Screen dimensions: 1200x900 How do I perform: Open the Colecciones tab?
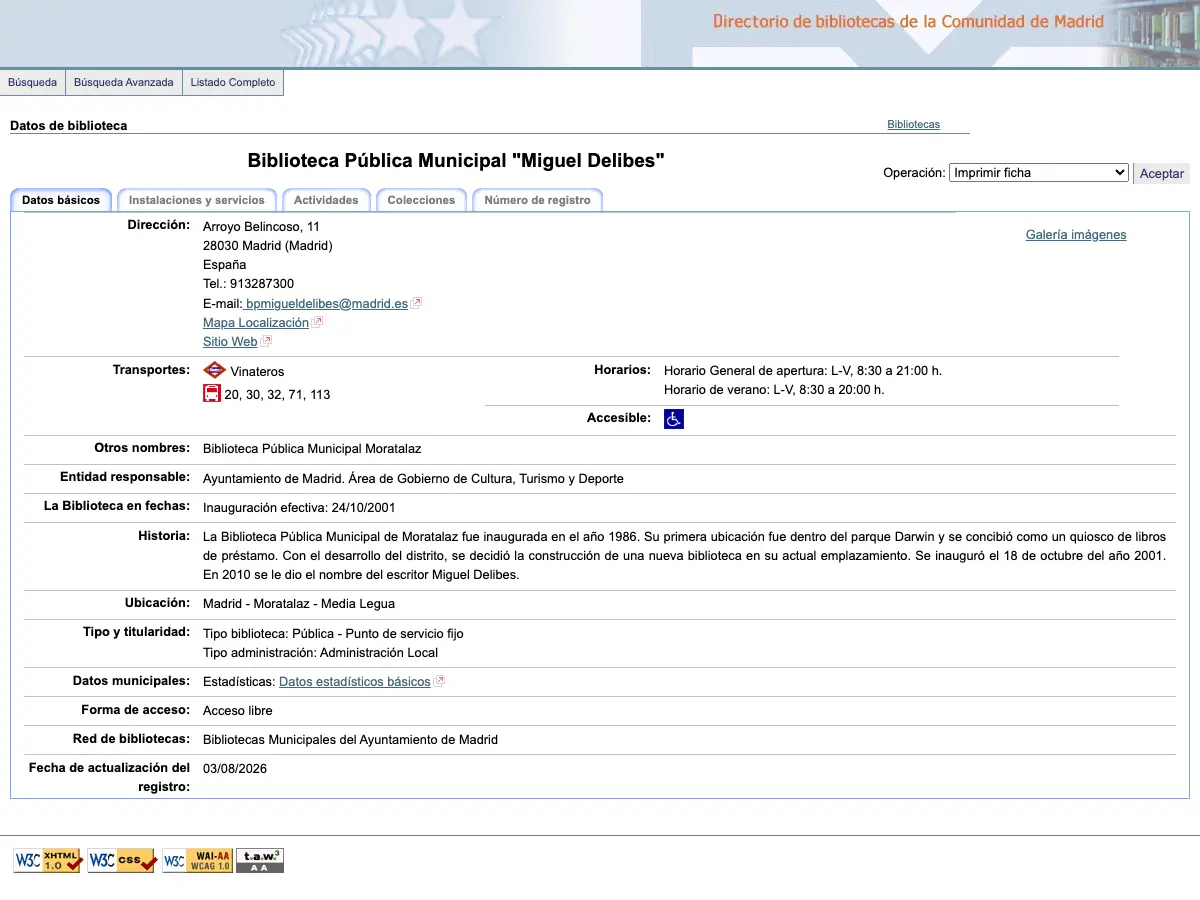pyautogui.click(x=421, y=200)
